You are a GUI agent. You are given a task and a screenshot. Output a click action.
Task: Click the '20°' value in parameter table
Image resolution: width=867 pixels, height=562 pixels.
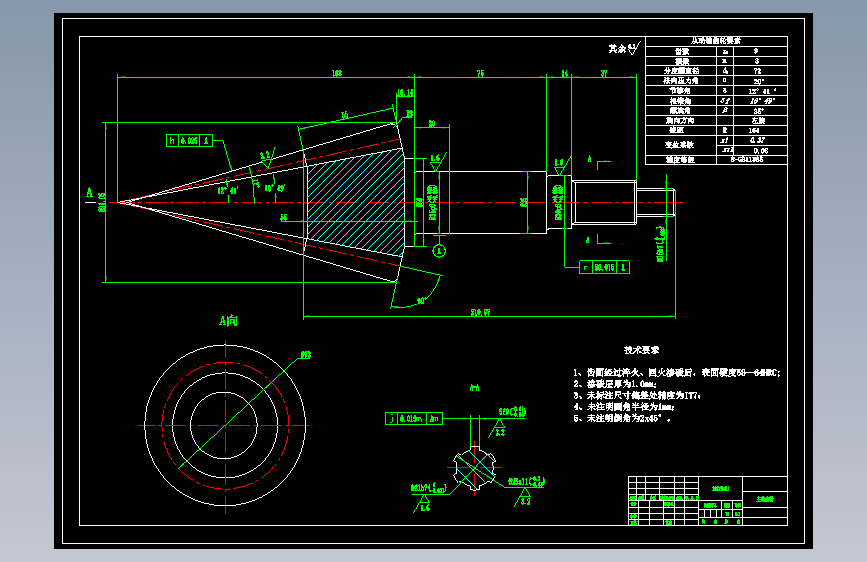point(759,81)
